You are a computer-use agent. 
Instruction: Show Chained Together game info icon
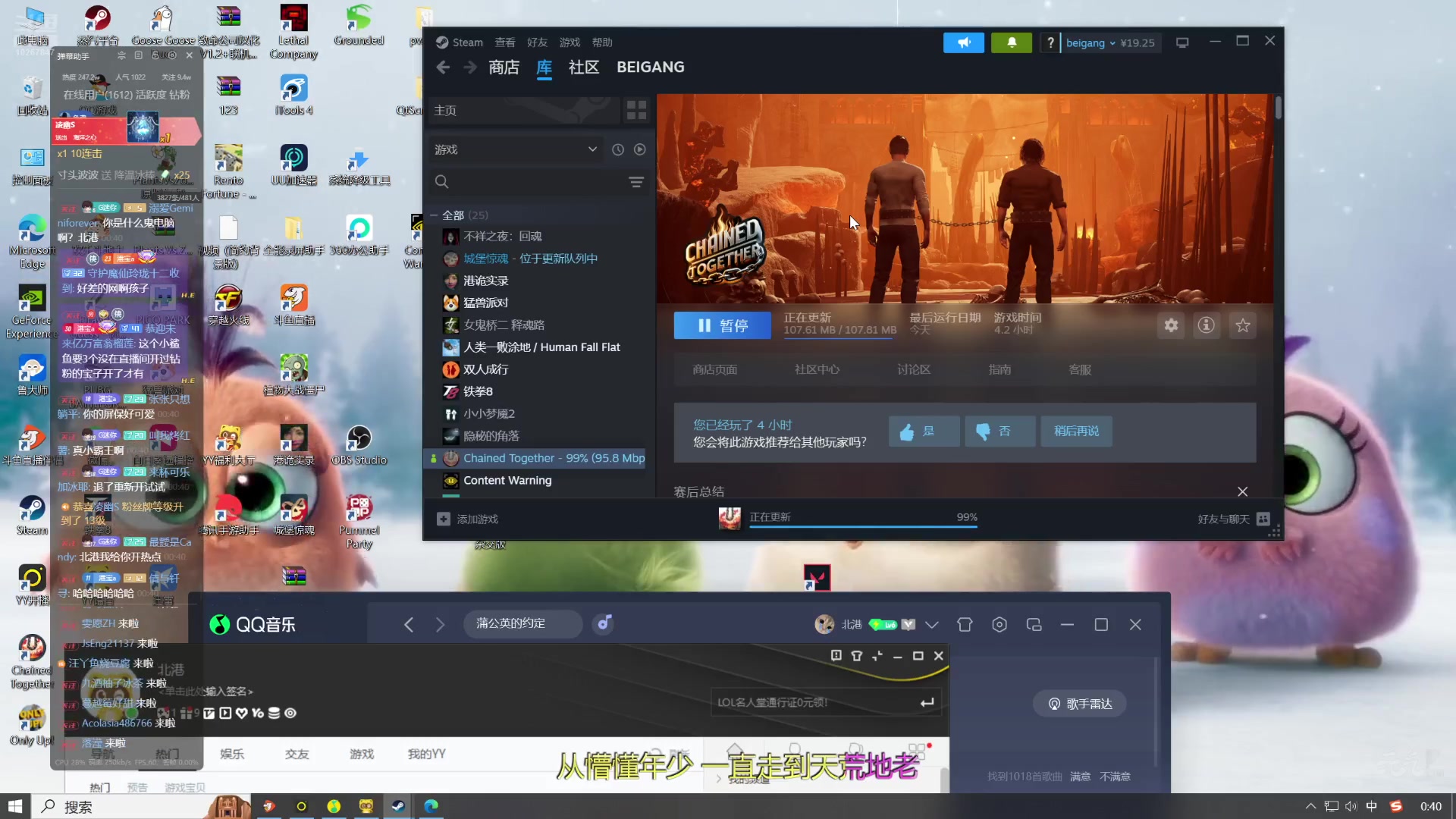coord(1206,325)
